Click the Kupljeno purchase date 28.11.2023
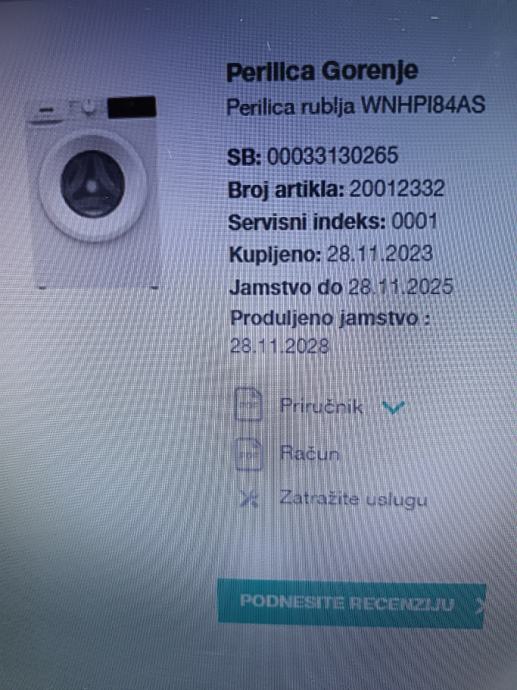This screenshot has height=690, width=517. [x=380, y=254]
